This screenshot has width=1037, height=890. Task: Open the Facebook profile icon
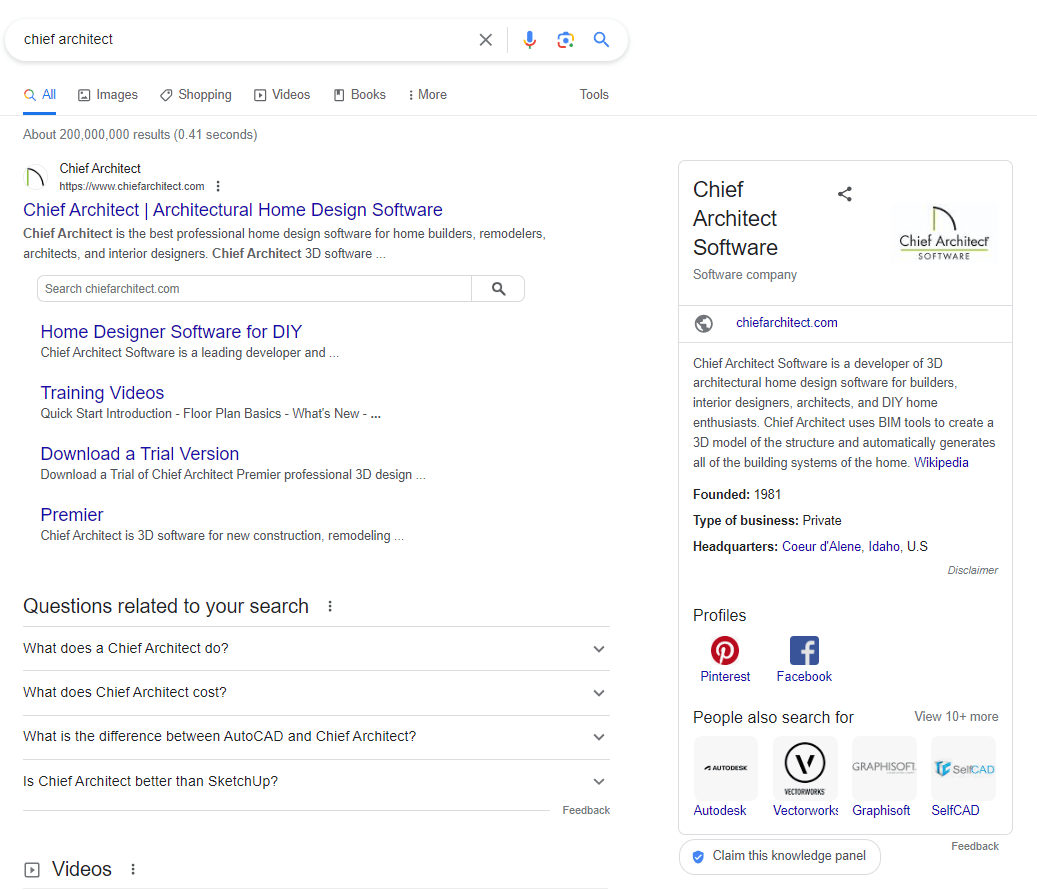coord(804,651)
